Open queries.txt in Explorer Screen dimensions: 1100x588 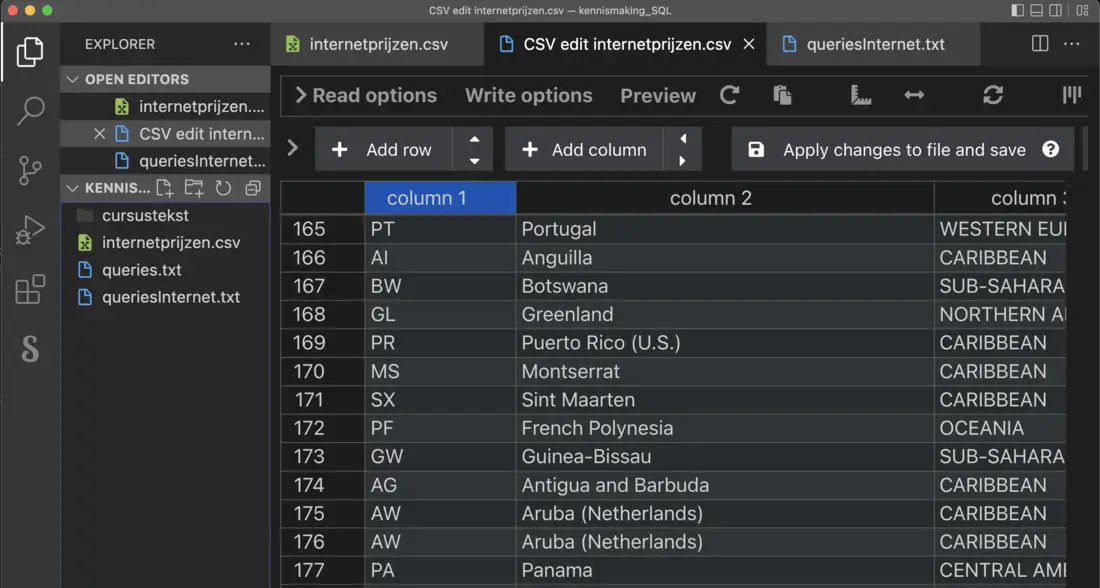(166, 270)
